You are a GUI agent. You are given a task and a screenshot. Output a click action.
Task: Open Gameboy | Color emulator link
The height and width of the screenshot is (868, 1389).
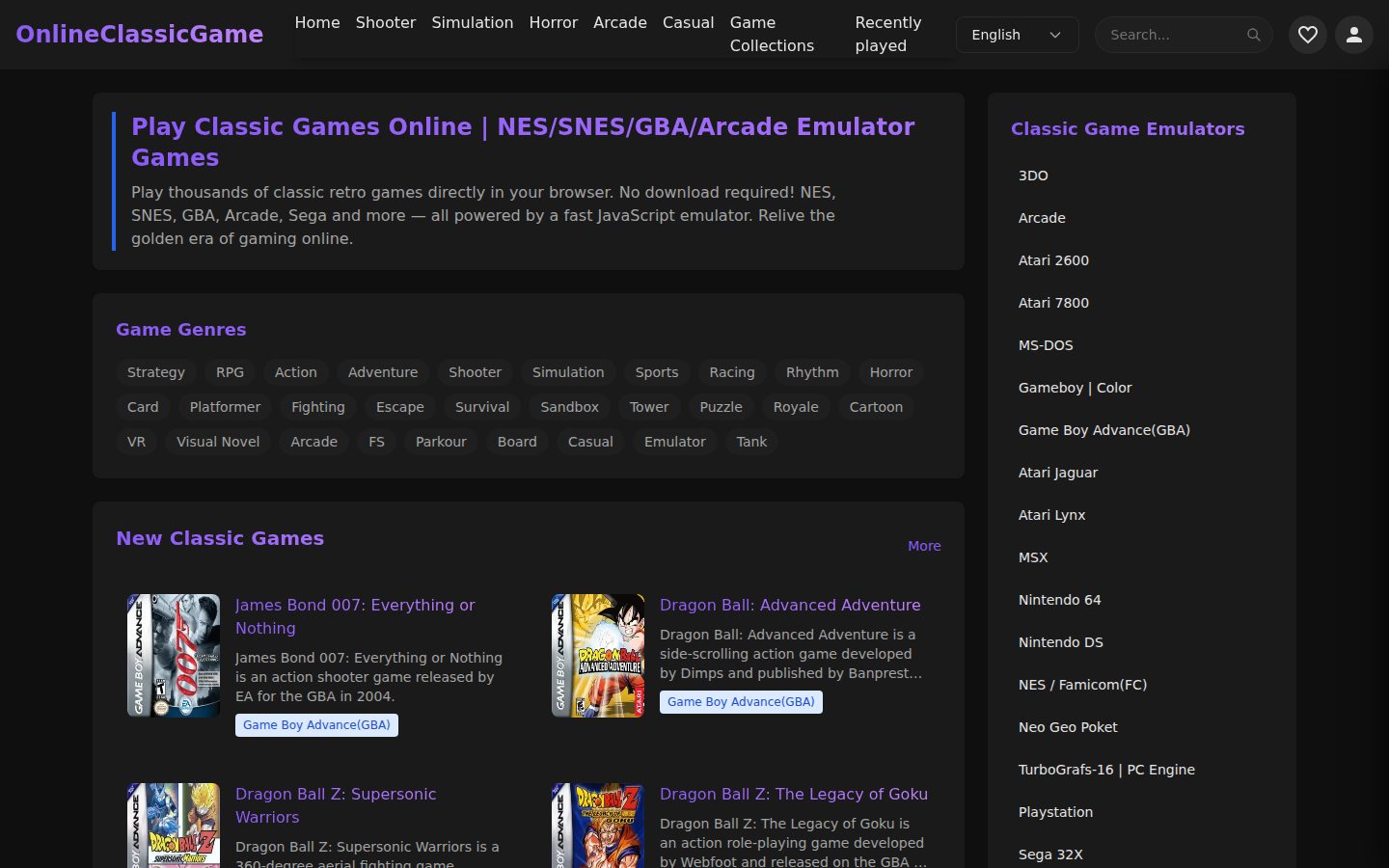(1075, 388)
